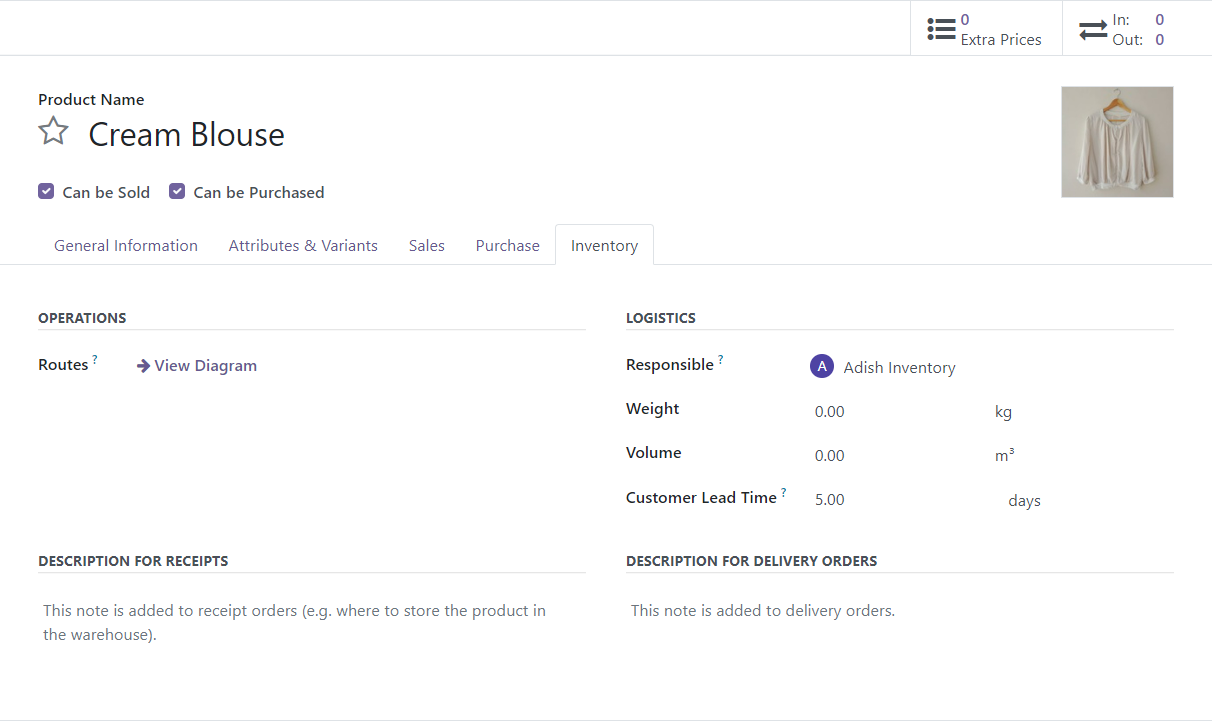
Task: Switch to the General Information tab
Action: [x=126, y=245]
